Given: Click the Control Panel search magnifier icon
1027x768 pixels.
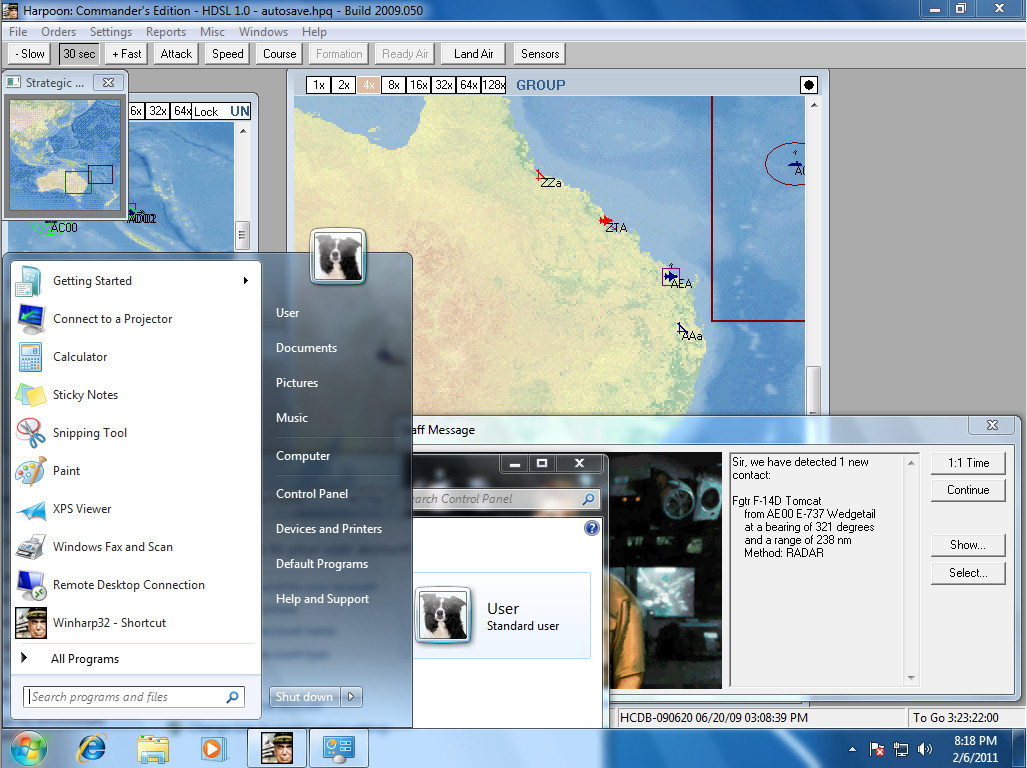Looking at the screenshot, I should (589, 499).
